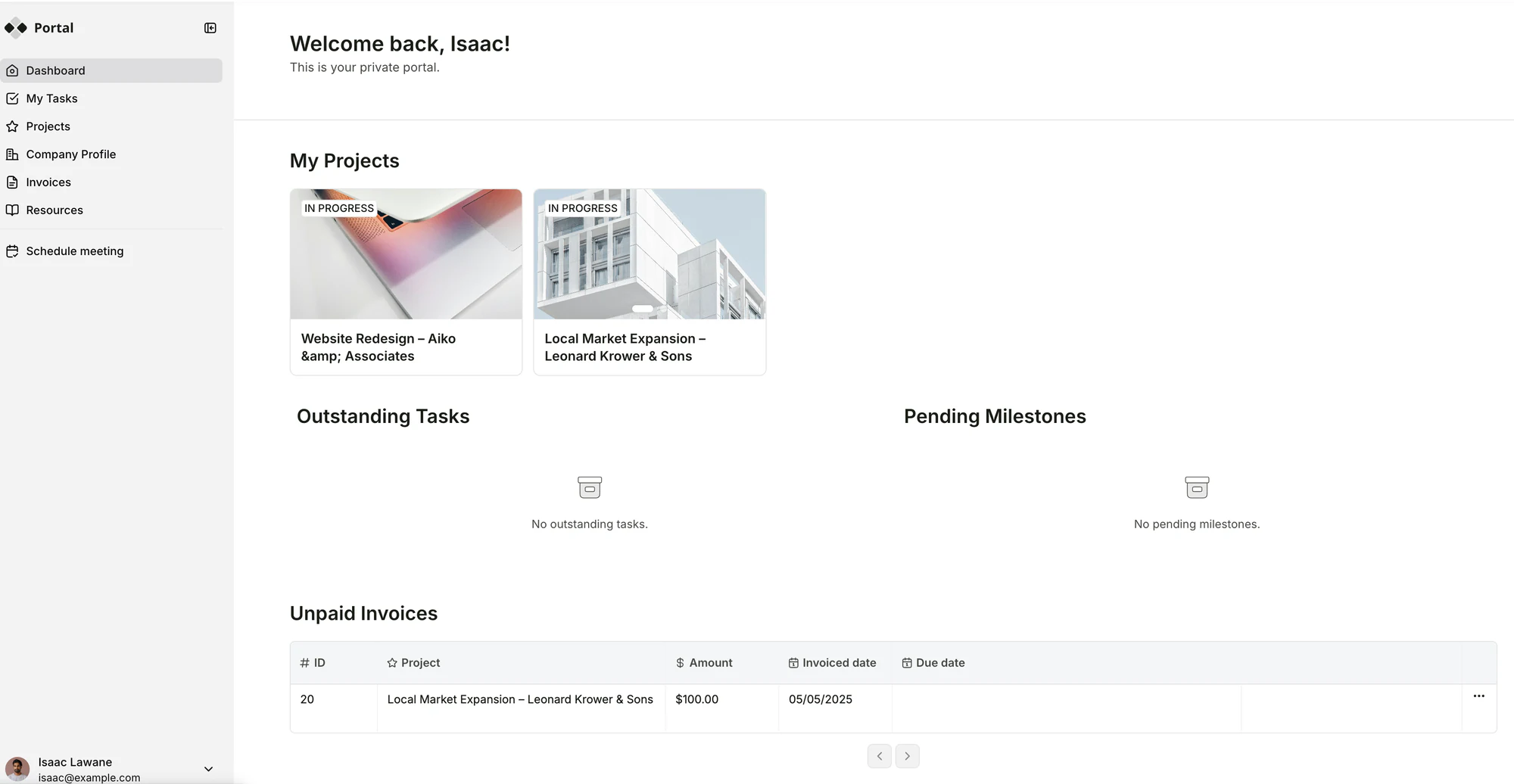1514x784 pixels.
Task: Open Projects in the sidebar
Action: tap(111, 126)
